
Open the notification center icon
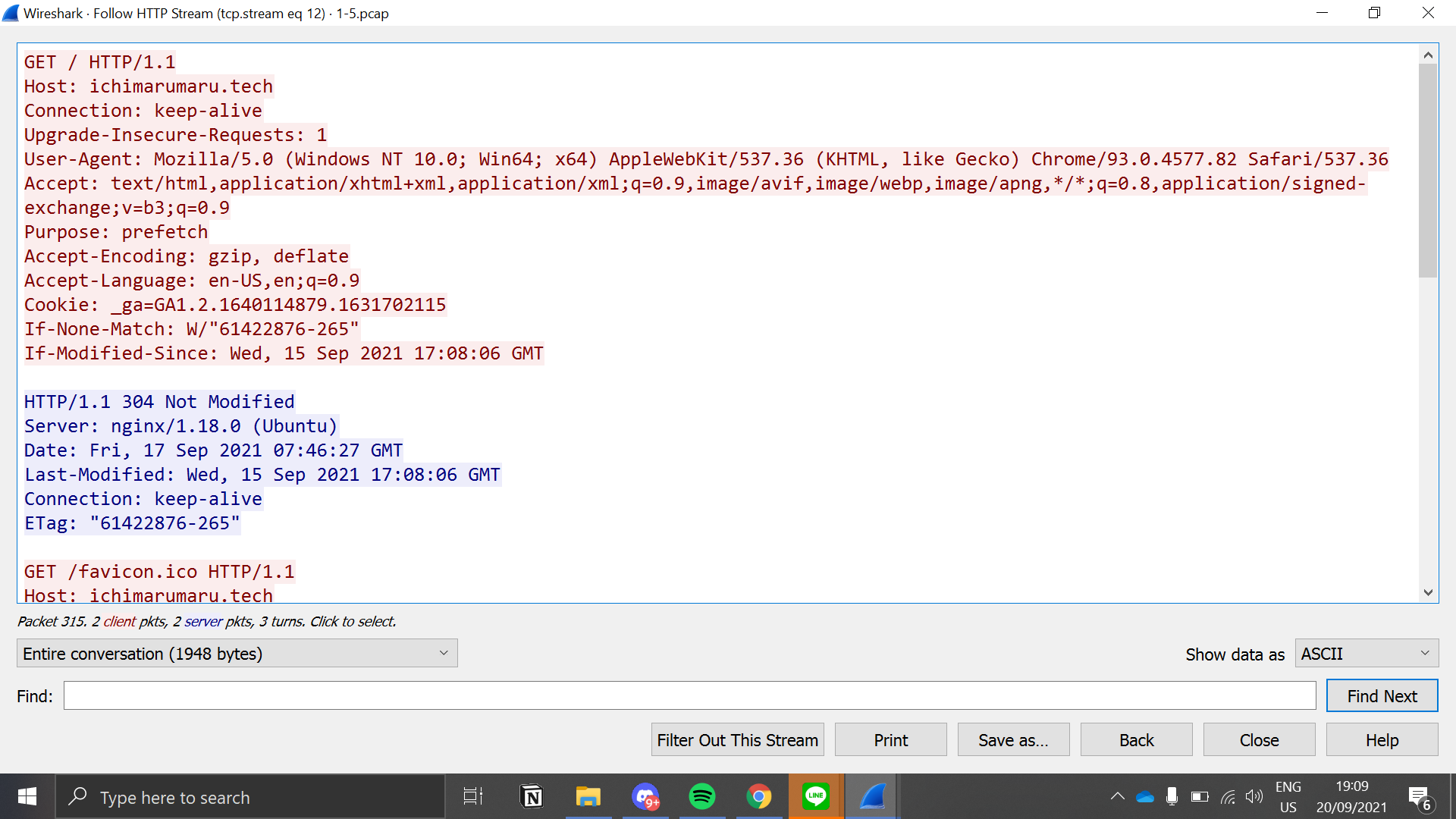coord(1419,798)
